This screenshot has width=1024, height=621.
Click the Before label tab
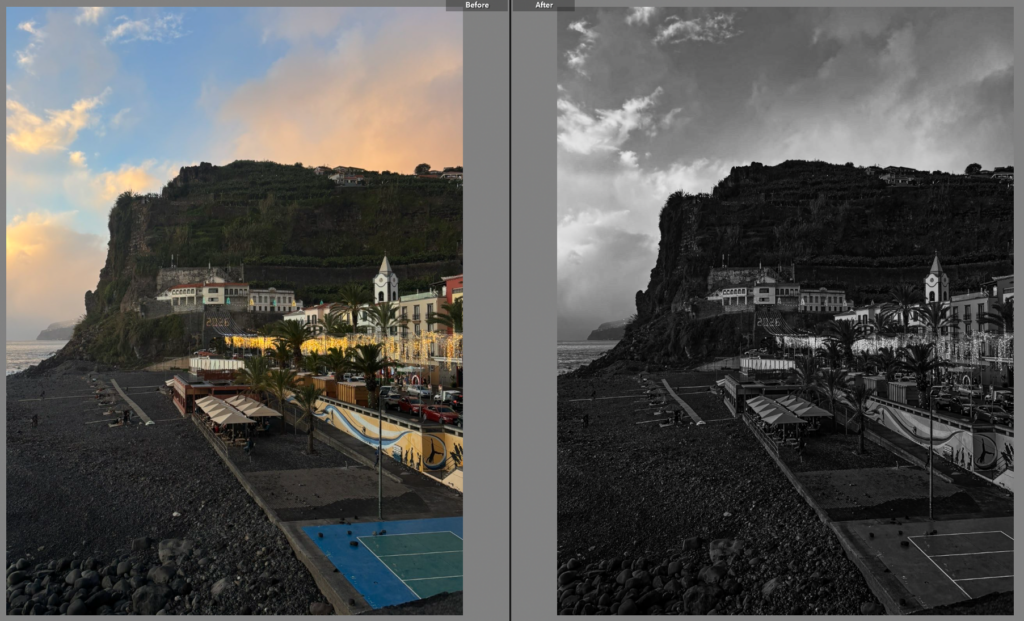(x=477, y=5)
